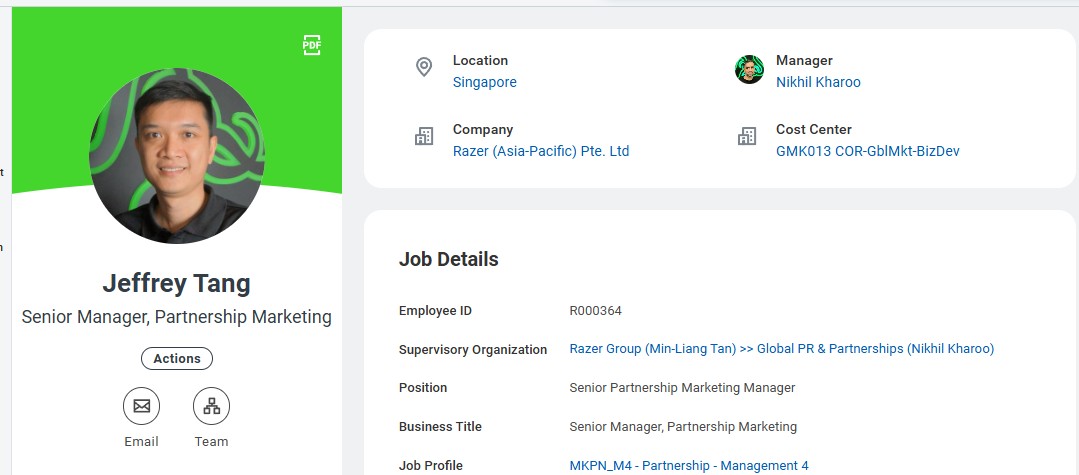Select the Employee ID value R000364
This screenshot has height=475, width=1079.
tap(595, 311)
